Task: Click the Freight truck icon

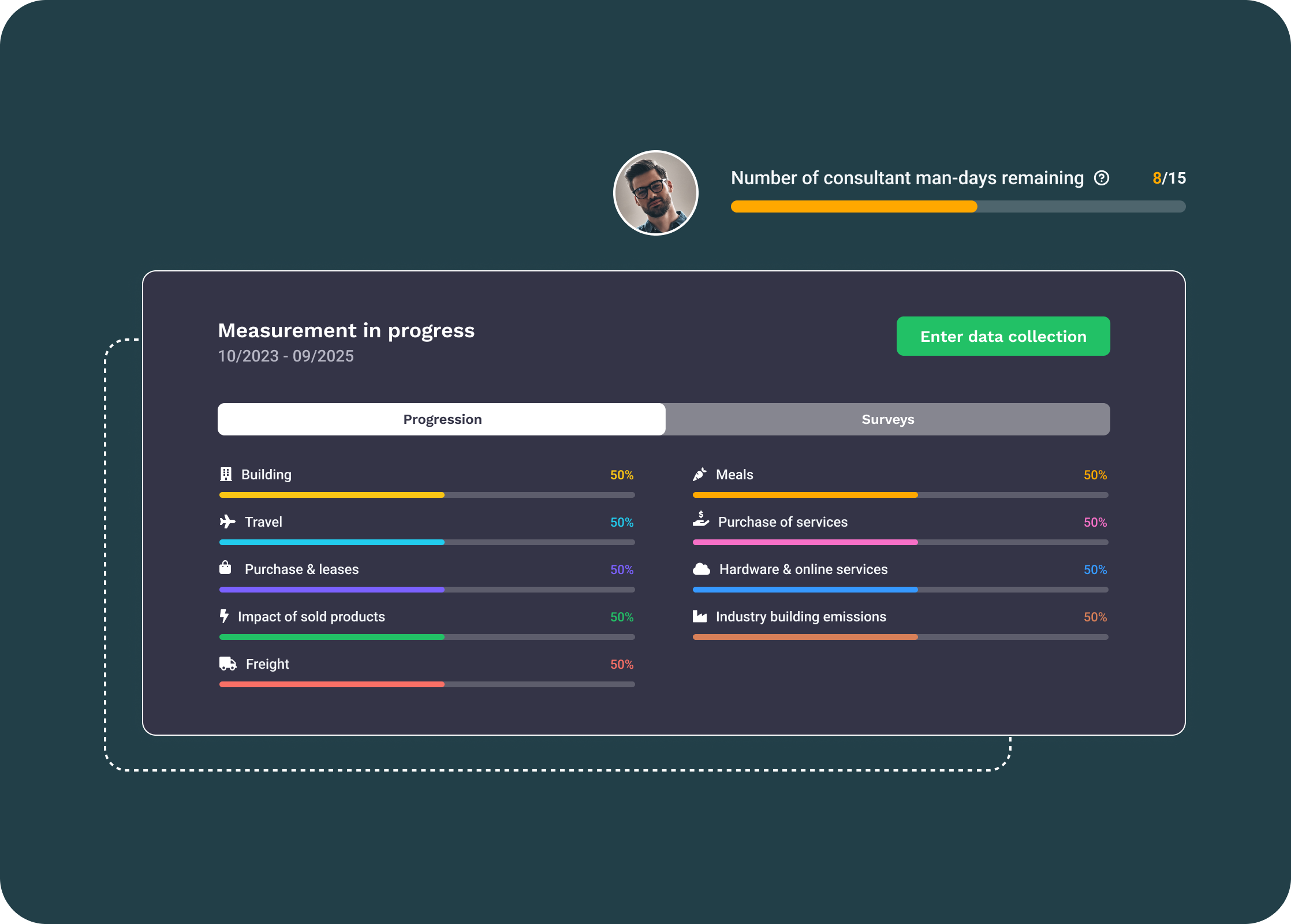Action: [x=228, y=664]
